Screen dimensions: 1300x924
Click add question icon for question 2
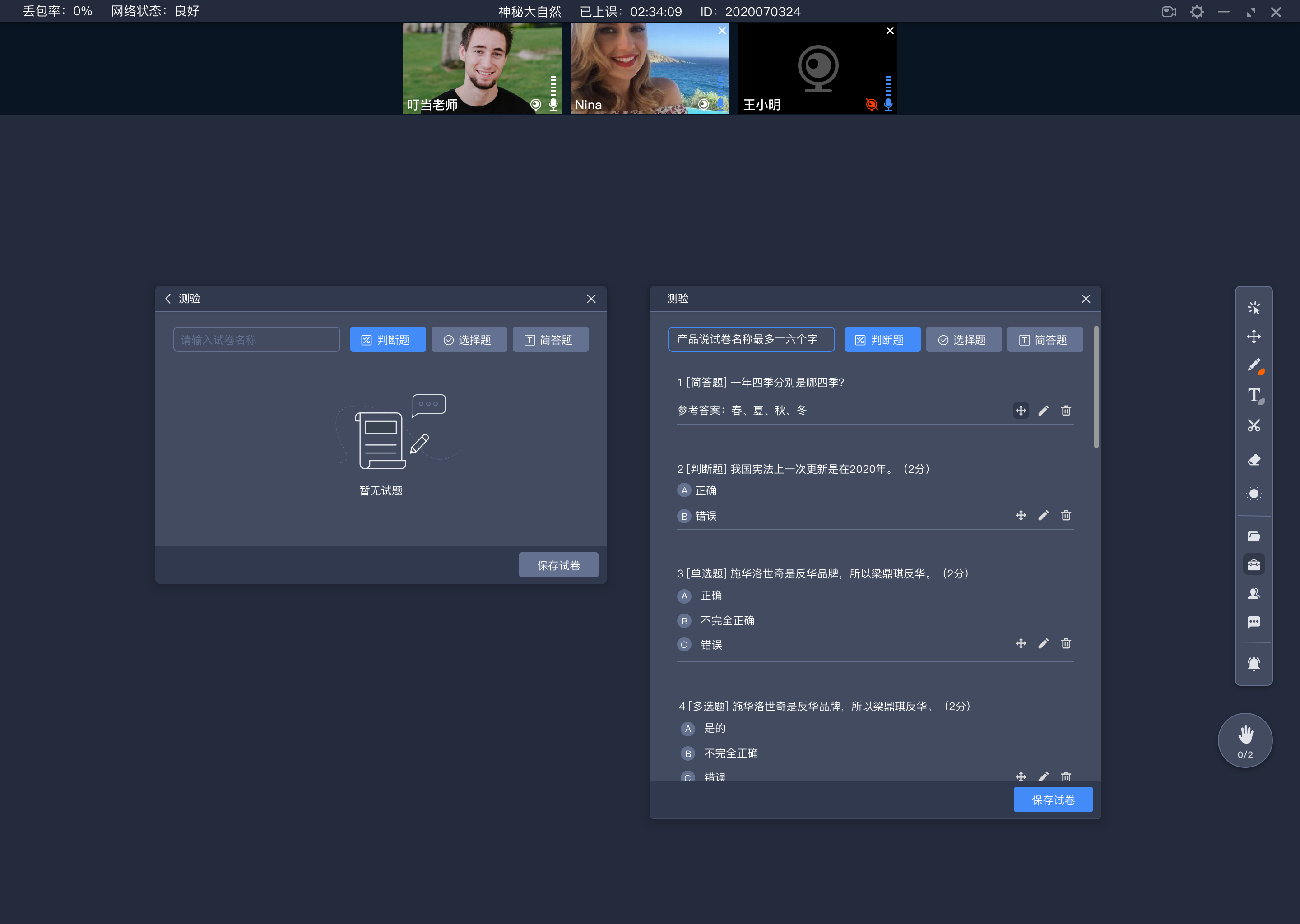(1020, 515)
